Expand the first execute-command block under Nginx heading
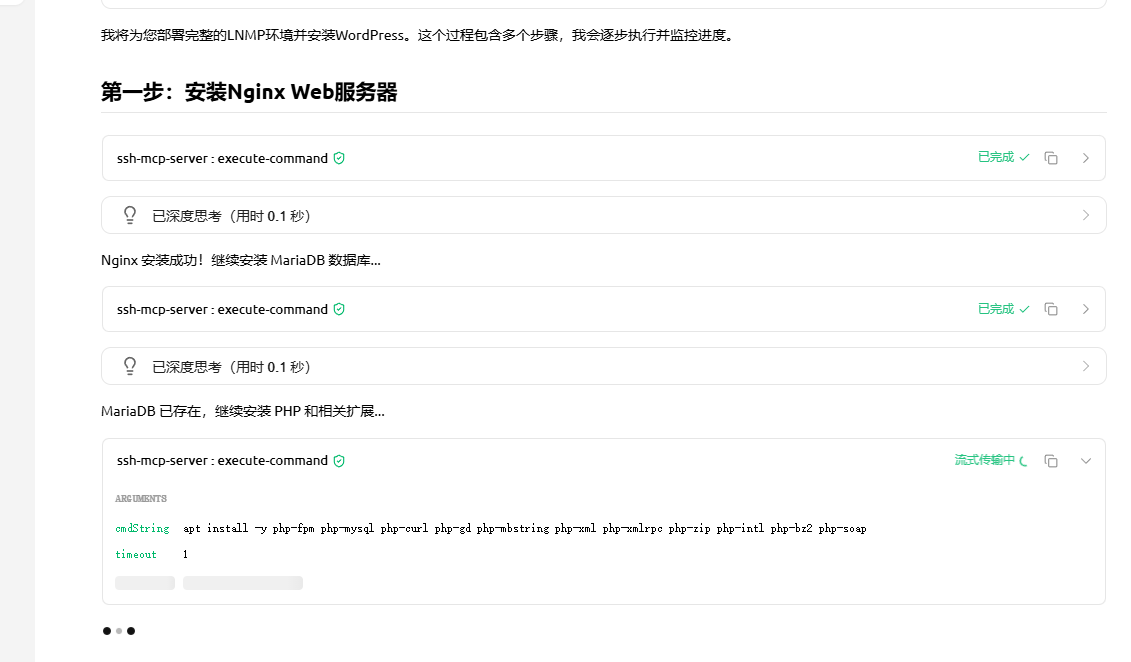 point(1086,158)
